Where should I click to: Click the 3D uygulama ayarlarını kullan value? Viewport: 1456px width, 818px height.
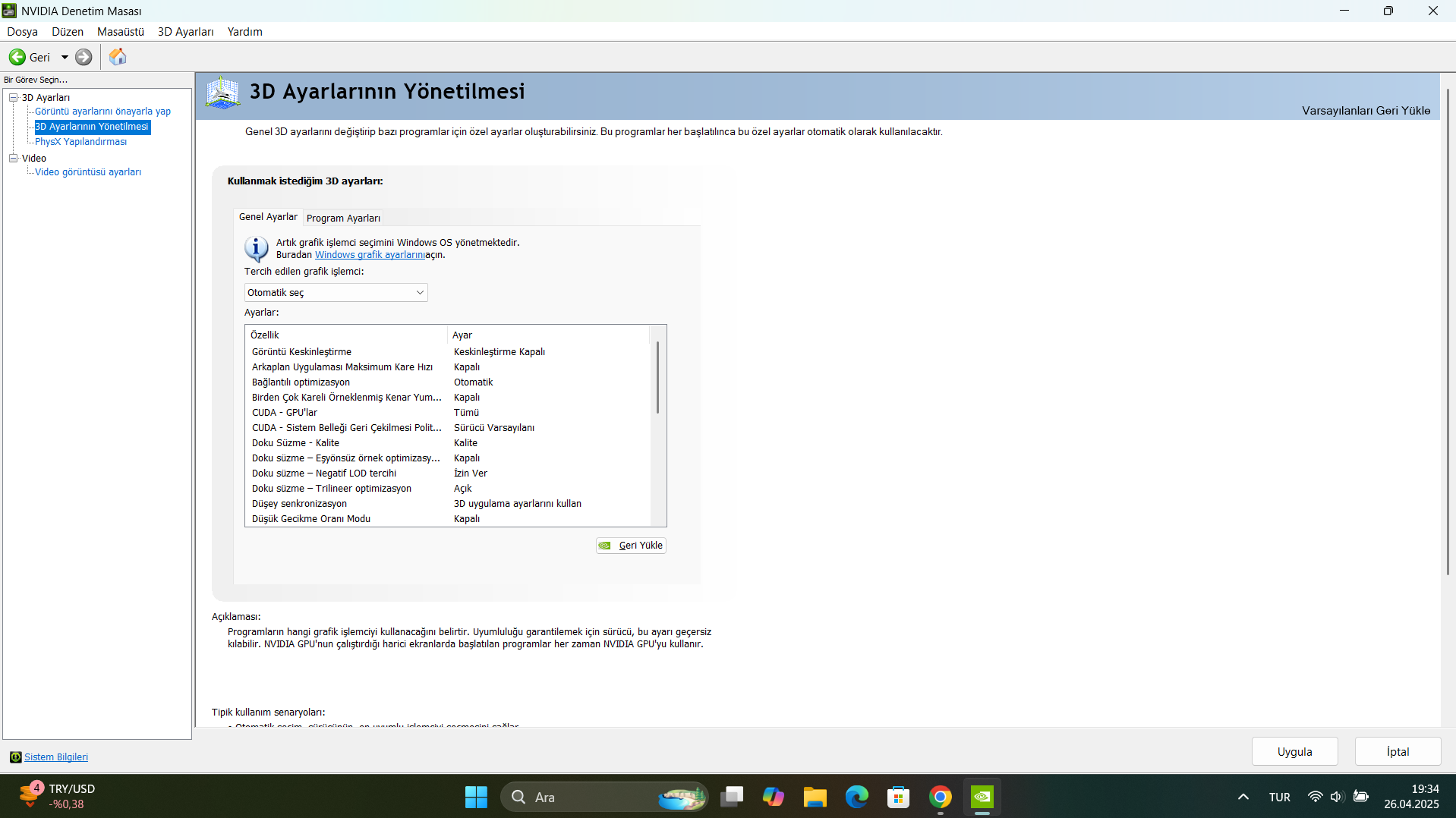(518, 504)
